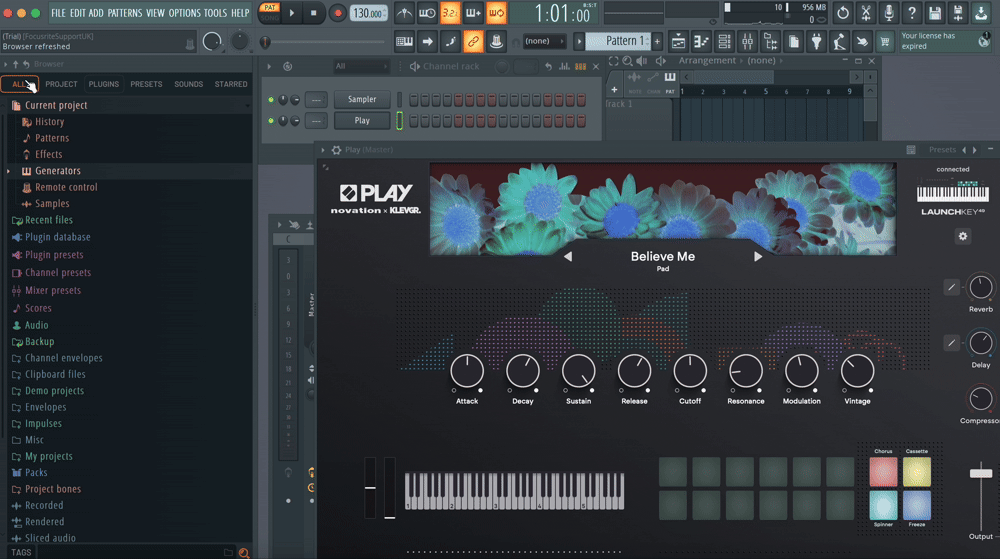Open the PATTERNS menu

click(125, 13)
